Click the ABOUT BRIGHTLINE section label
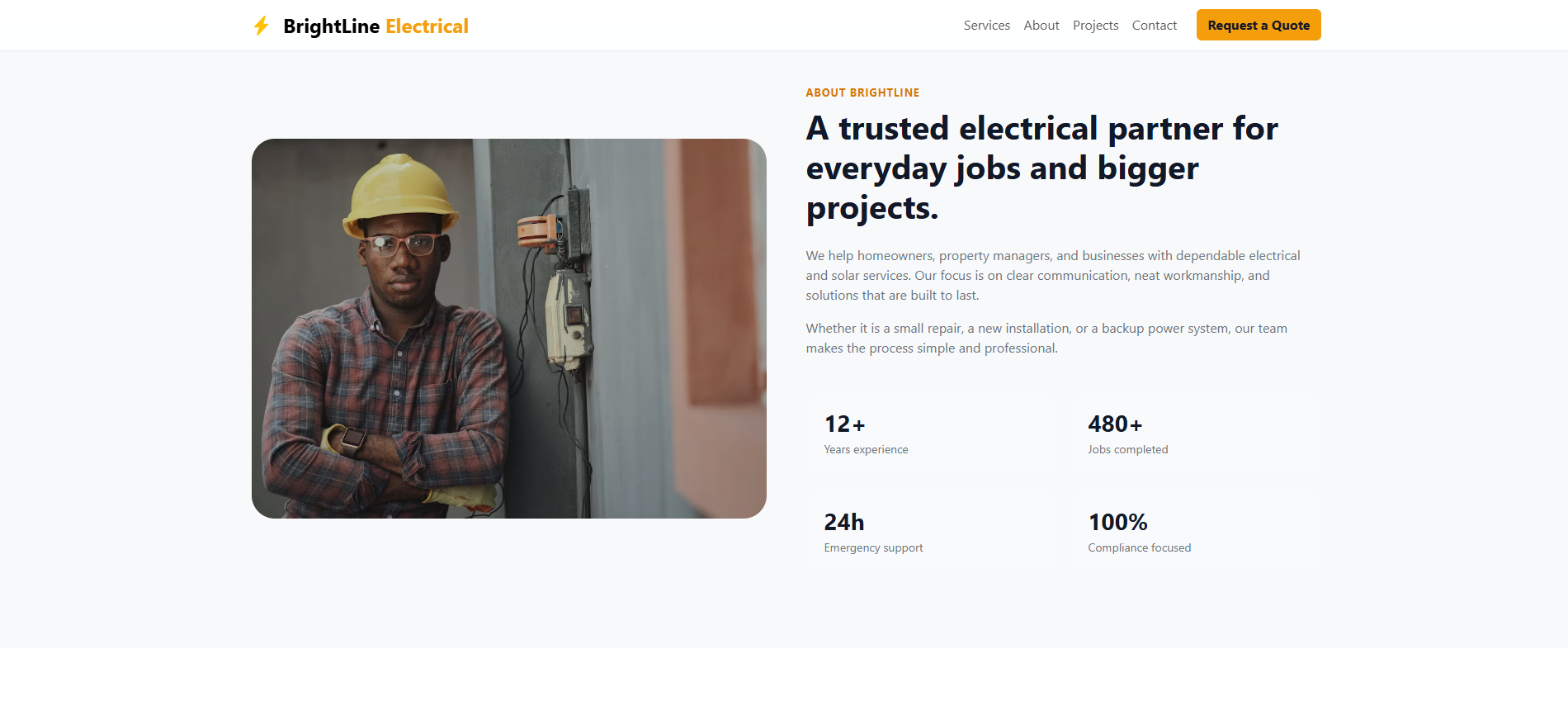1568x706 pixels. [x=862, y=92]
